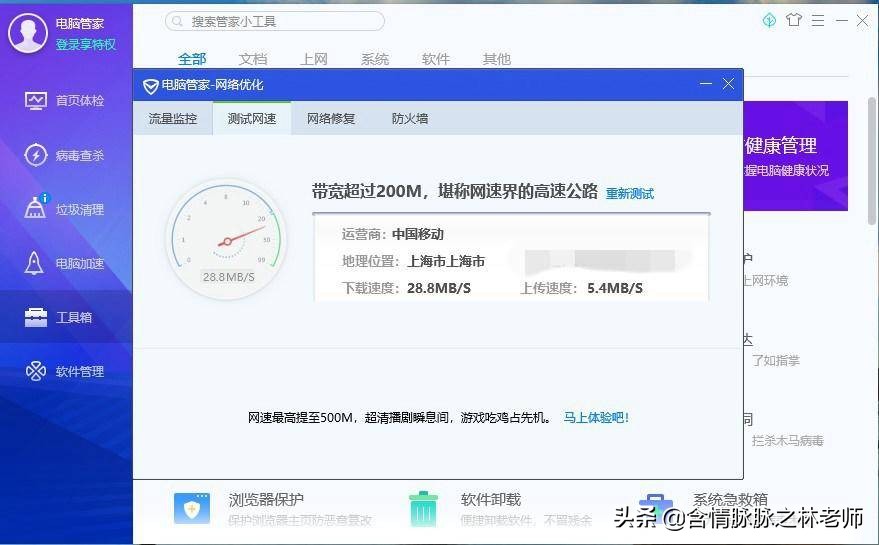Select 工具箱 toolbox in sidebar

66,318
